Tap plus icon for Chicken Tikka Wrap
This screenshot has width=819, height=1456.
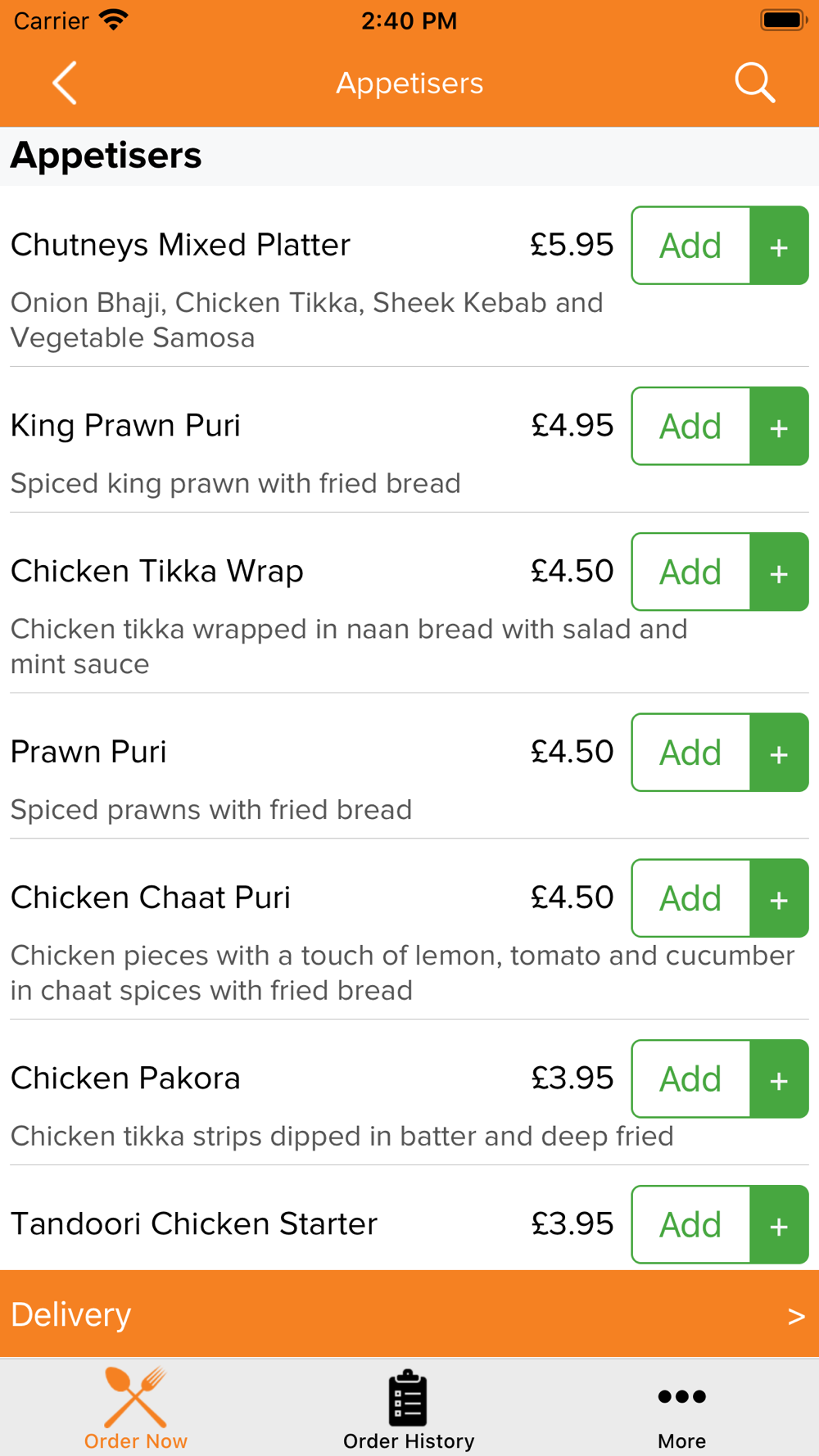click(779, 572)
